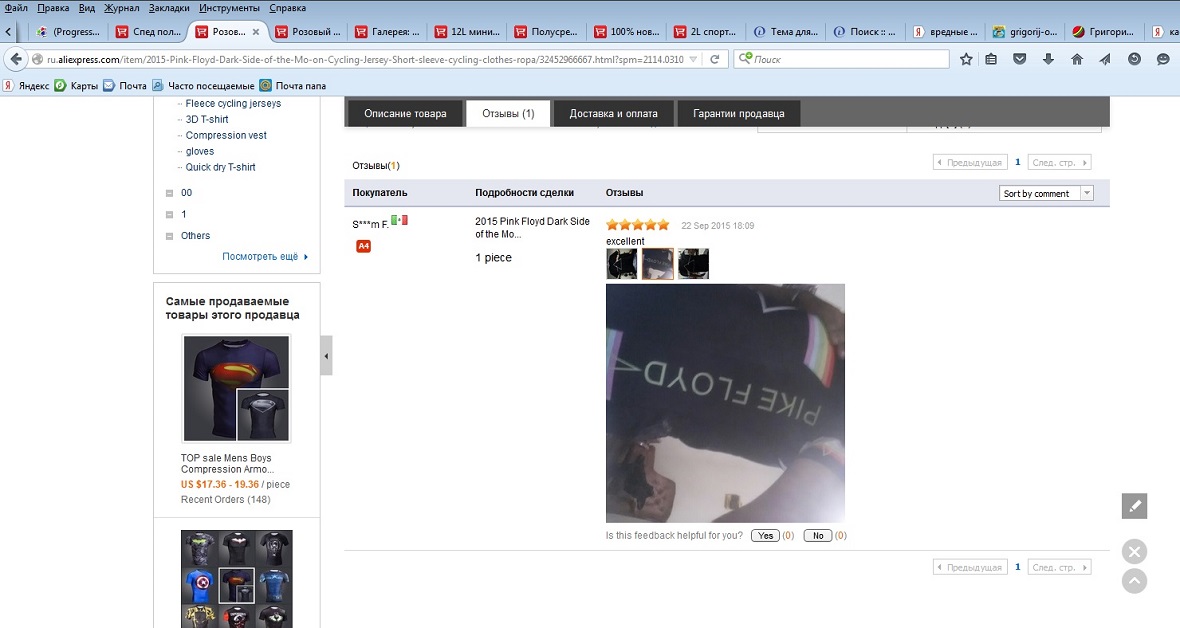This screenshot has width=1180, height=628.
Task: Click the bookmark star icon in toolbar
Action: (x=966, y=59)
